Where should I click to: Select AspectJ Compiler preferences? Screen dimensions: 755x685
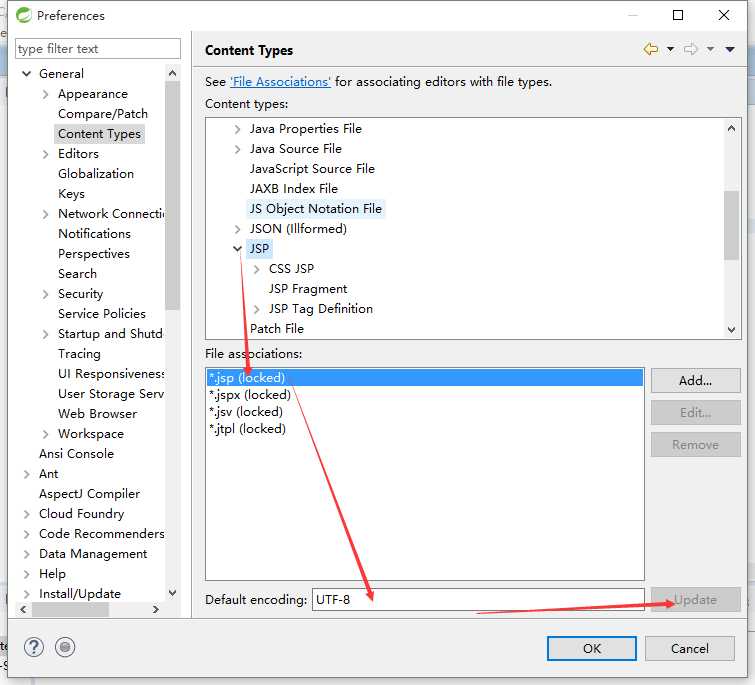[x=89, y=494]
